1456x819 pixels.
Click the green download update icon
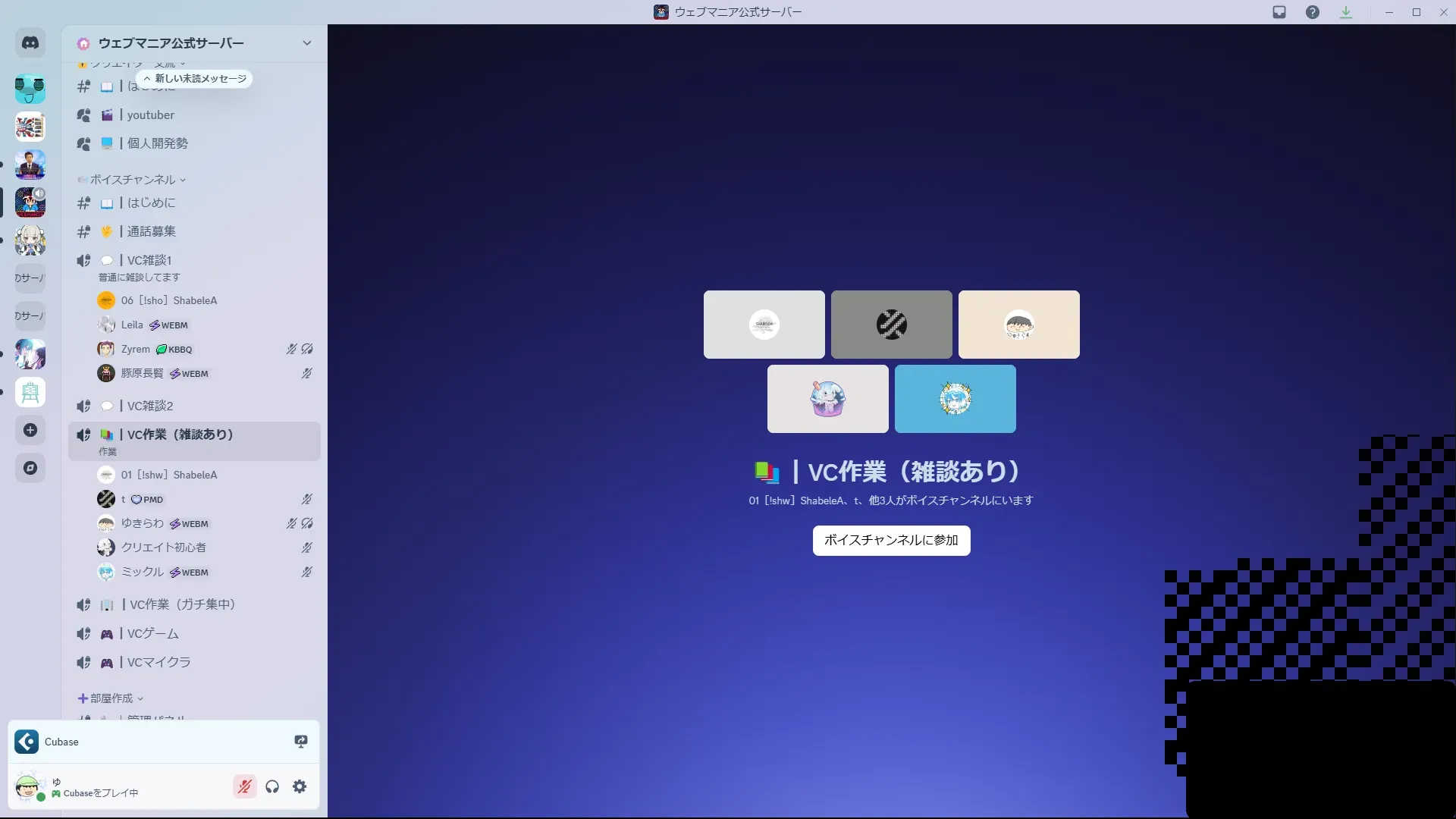(1346, 12)
